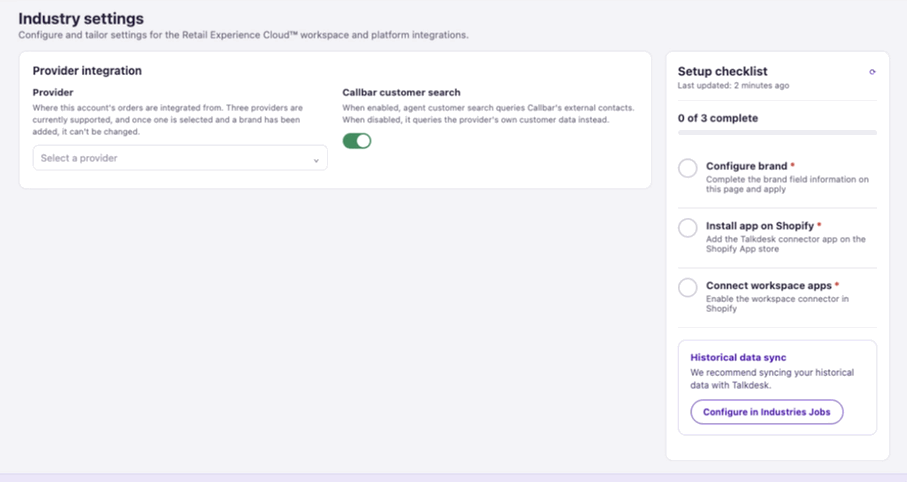Mark the Connect workspace apps circle
The height and width of the screenshot is (482, 907).
[x=688, y=288]
